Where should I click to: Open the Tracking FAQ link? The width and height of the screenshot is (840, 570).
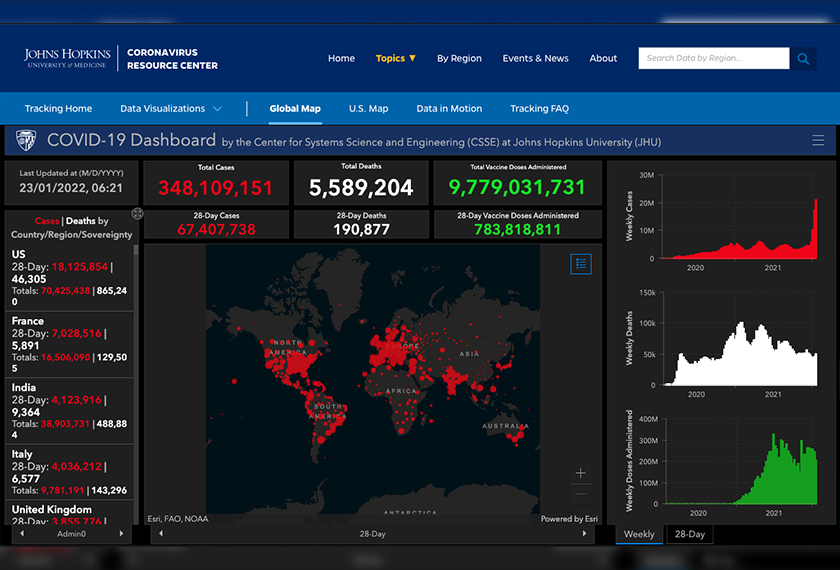tap(539, 109)
